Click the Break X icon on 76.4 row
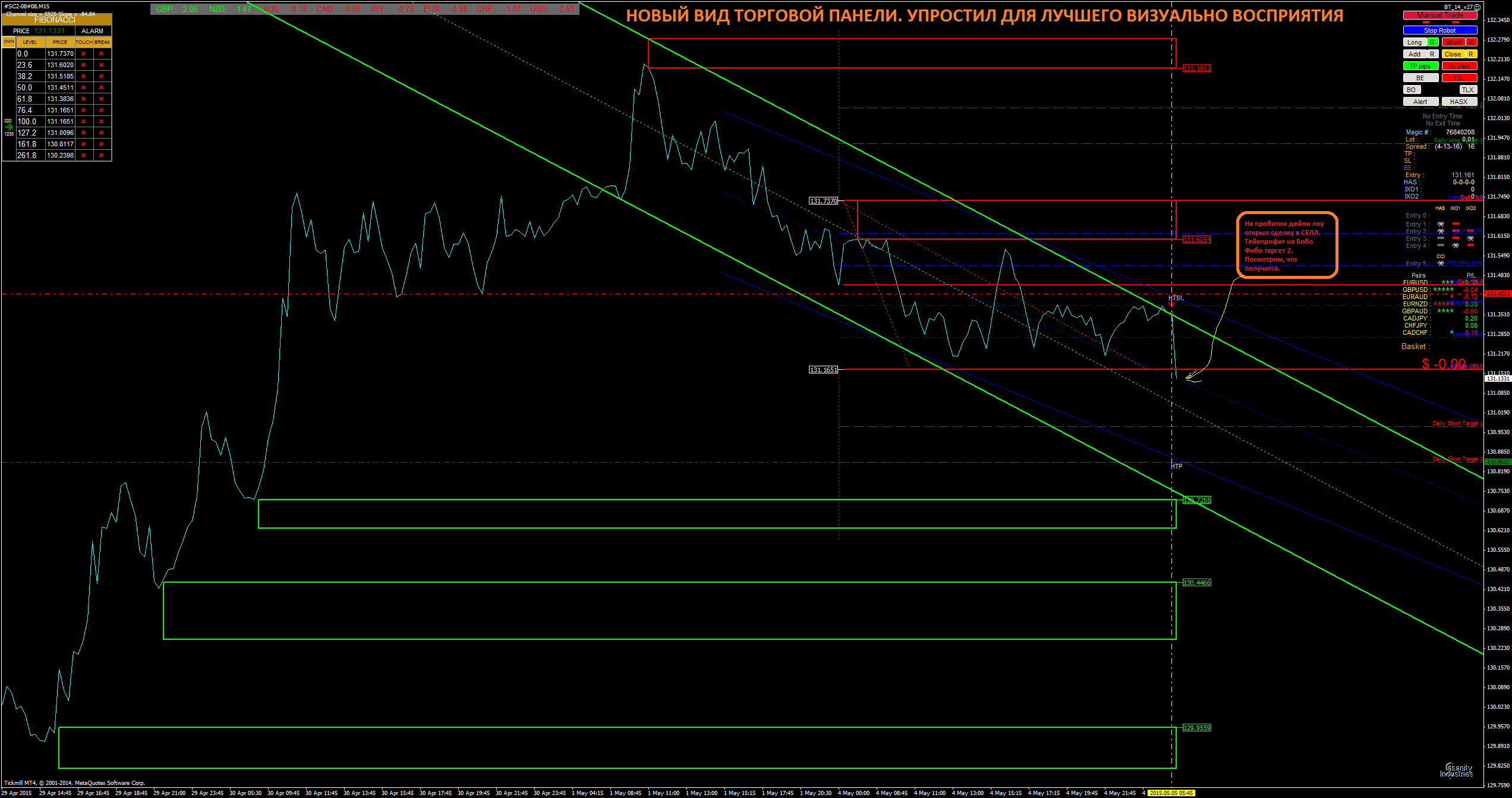This screenshot has width=1512, height=798. 102,110
